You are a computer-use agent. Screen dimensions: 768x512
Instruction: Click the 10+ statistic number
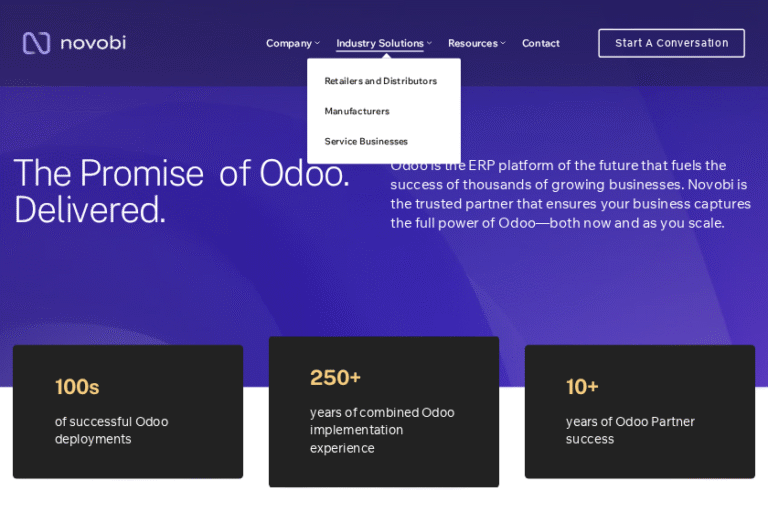(582, 387)
